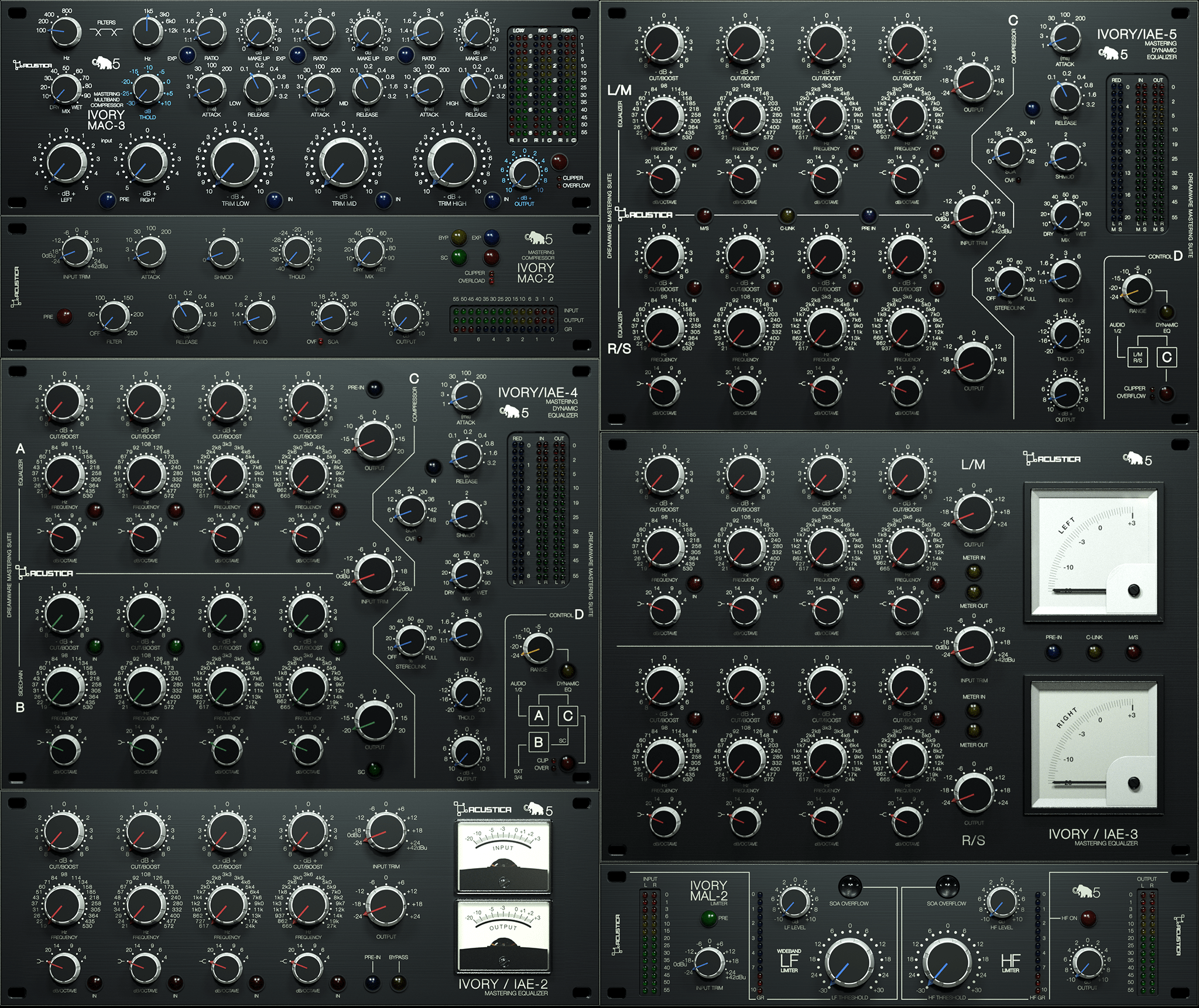Toggle the green SC button on IAE-4
Viewport: 1199px width, 1008px height.
coord(375,770)
